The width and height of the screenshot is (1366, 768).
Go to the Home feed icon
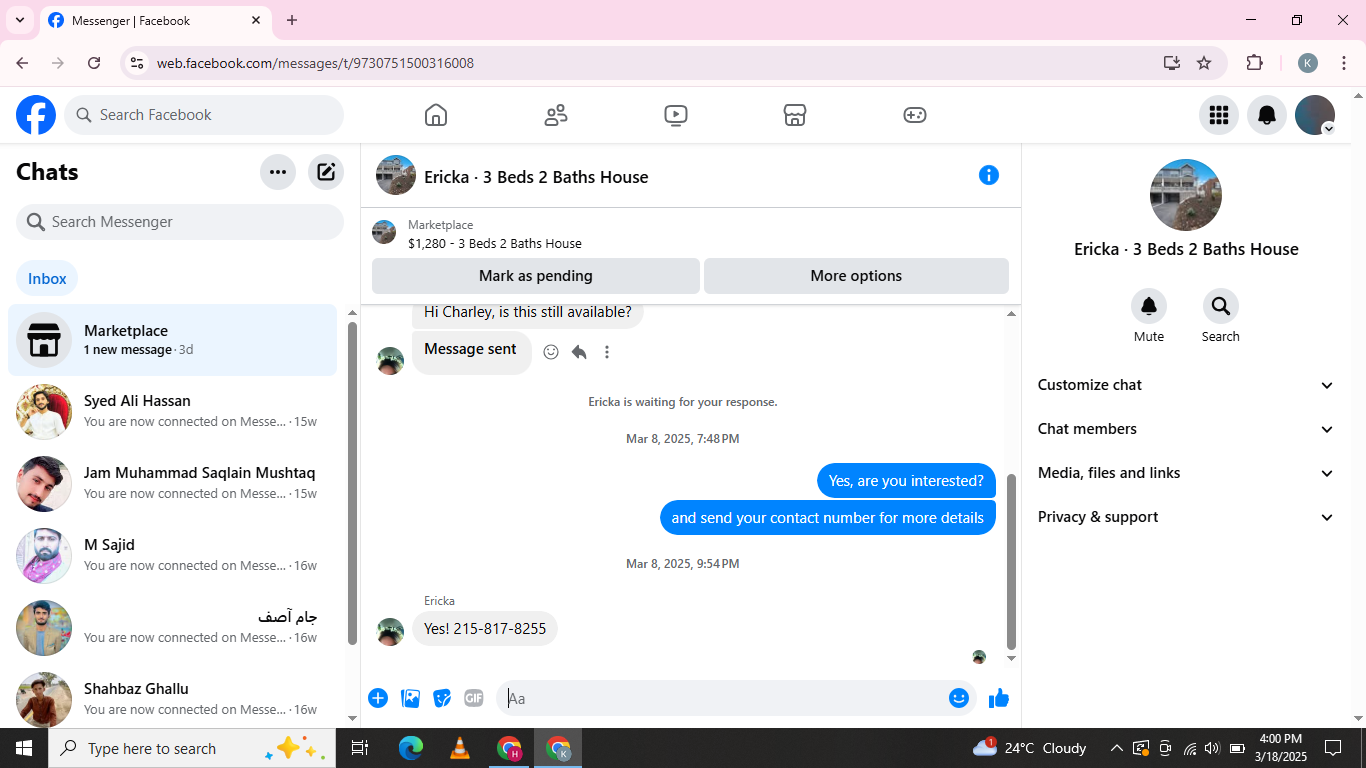tap(436, 115)
